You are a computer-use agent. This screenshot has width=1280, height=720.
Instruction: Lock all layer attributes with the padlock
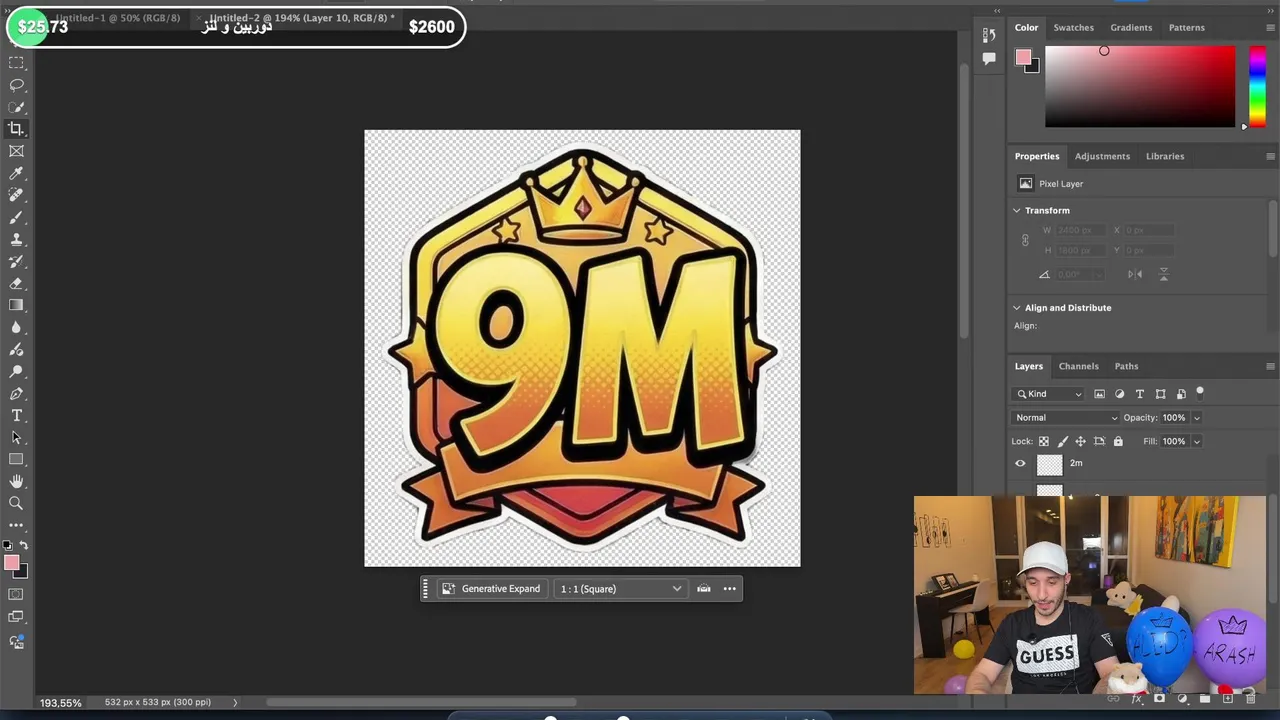tap(1118, 441)
